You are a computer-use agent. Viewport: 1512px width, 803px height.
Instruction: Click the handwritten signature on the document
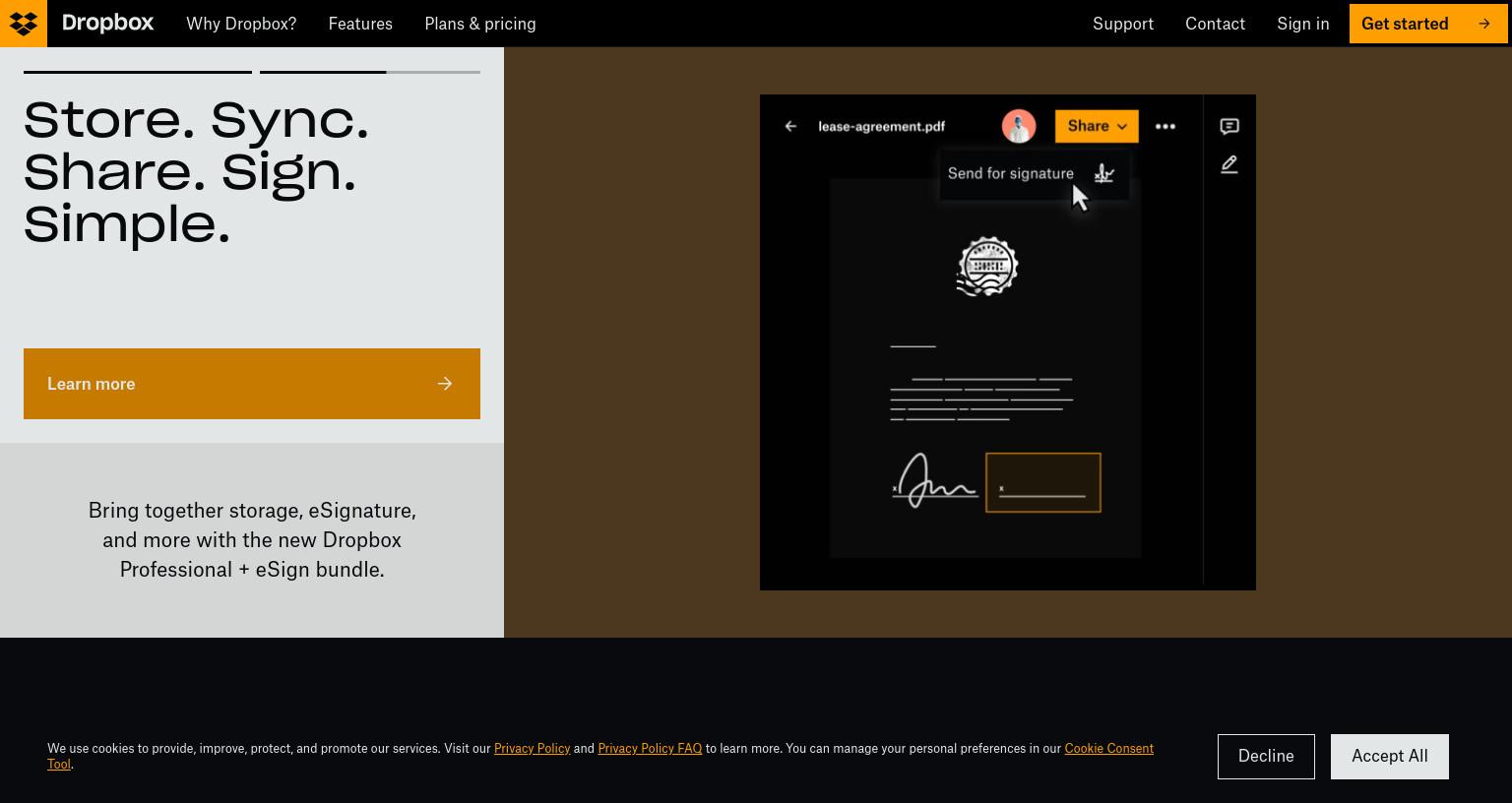coord(934,481)
